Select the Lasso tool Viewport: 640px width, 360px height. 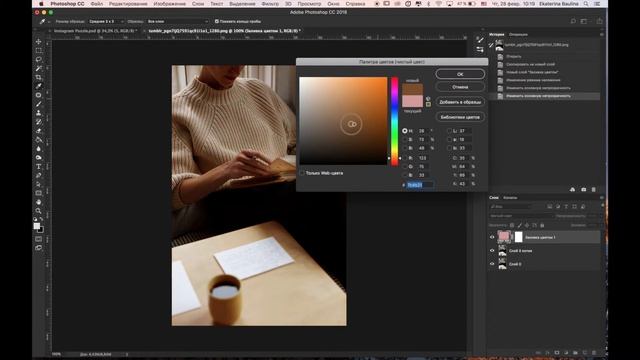(38, 60)
